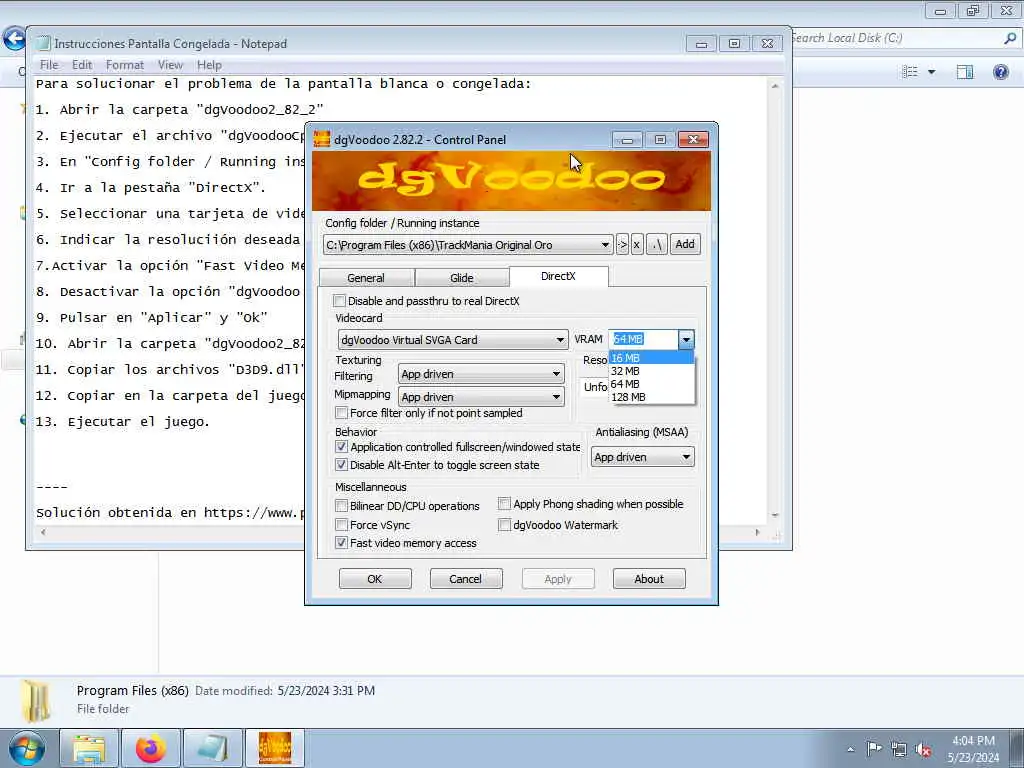The image size is (1024, 768).
Task: Click the muted volume tray icon
Action: tap(923, 749)
